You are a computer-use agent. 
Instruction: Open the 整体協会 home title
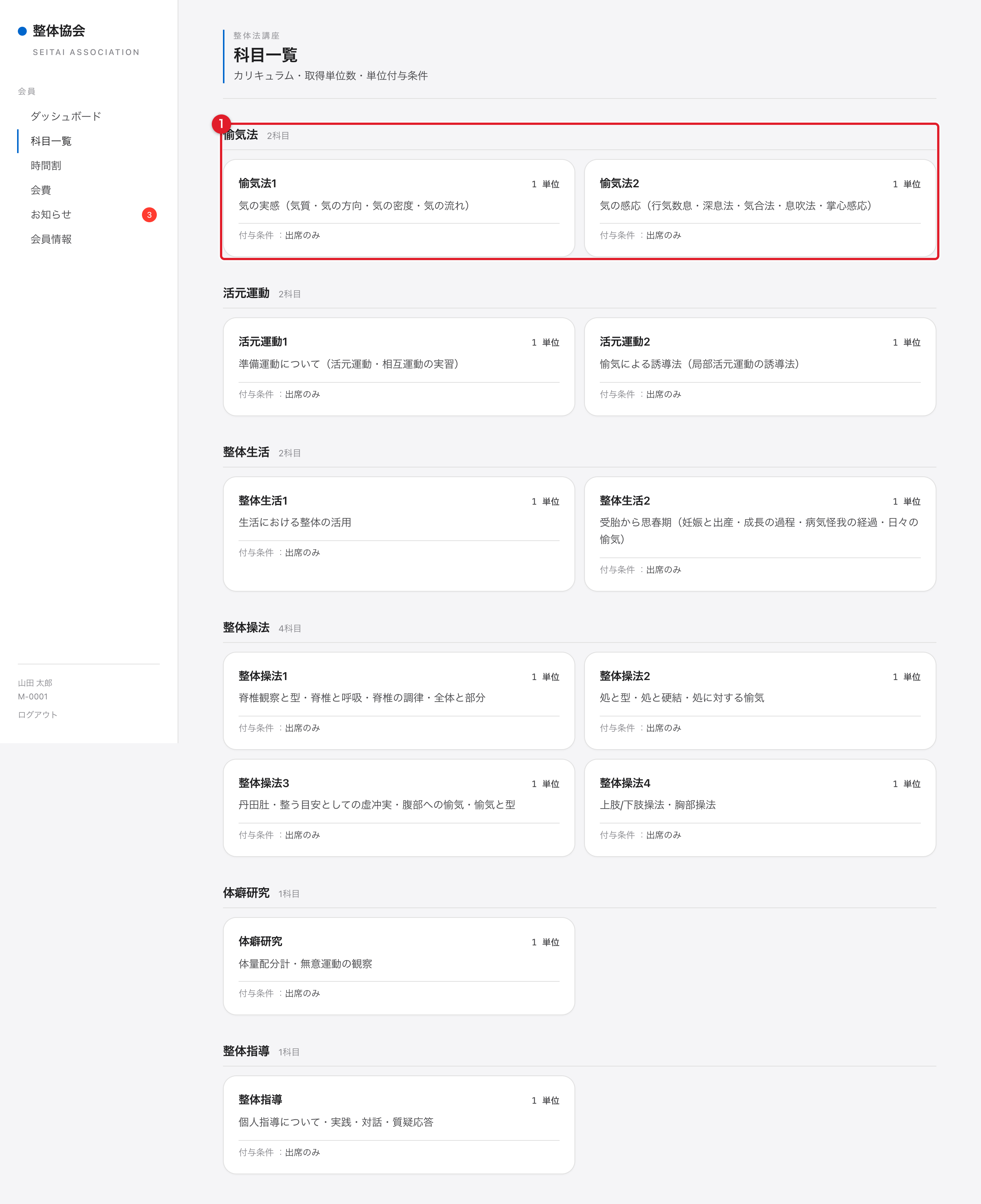pyautogui.click(x=59, y=31)
